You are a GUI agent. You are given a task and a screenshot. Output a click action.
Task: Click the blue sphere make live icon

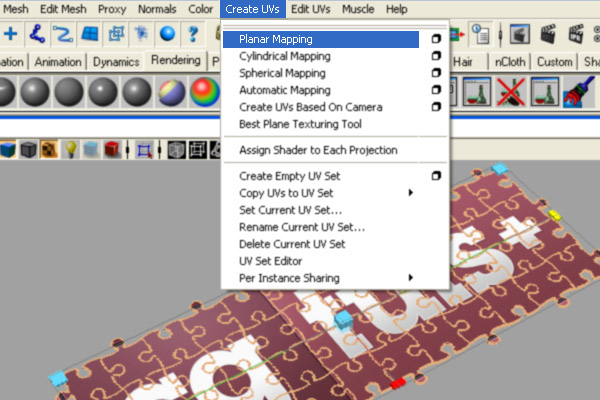pos(168,34)
